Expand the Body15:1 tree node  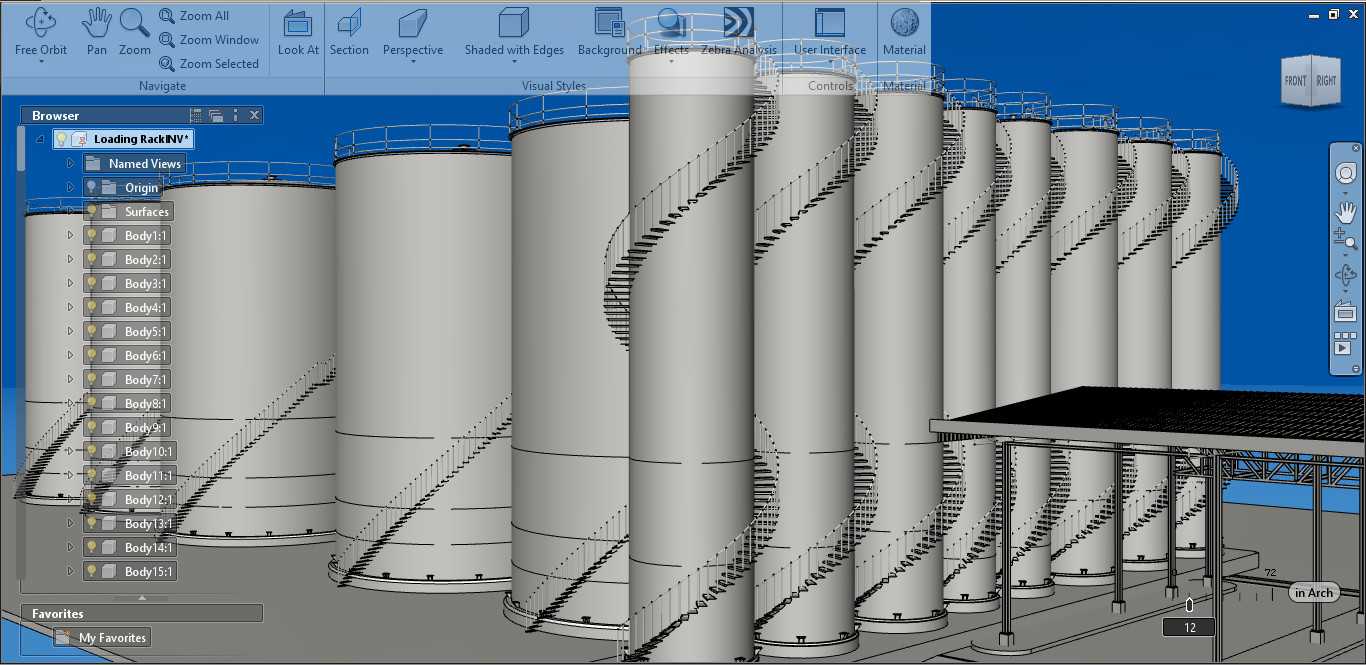pos(70,572)
